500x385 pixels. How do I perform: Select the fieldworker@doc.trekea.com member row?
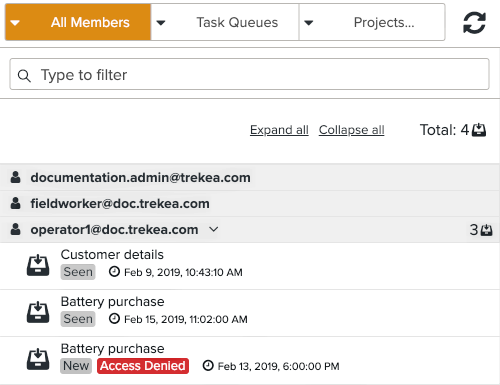pos(250,204)
